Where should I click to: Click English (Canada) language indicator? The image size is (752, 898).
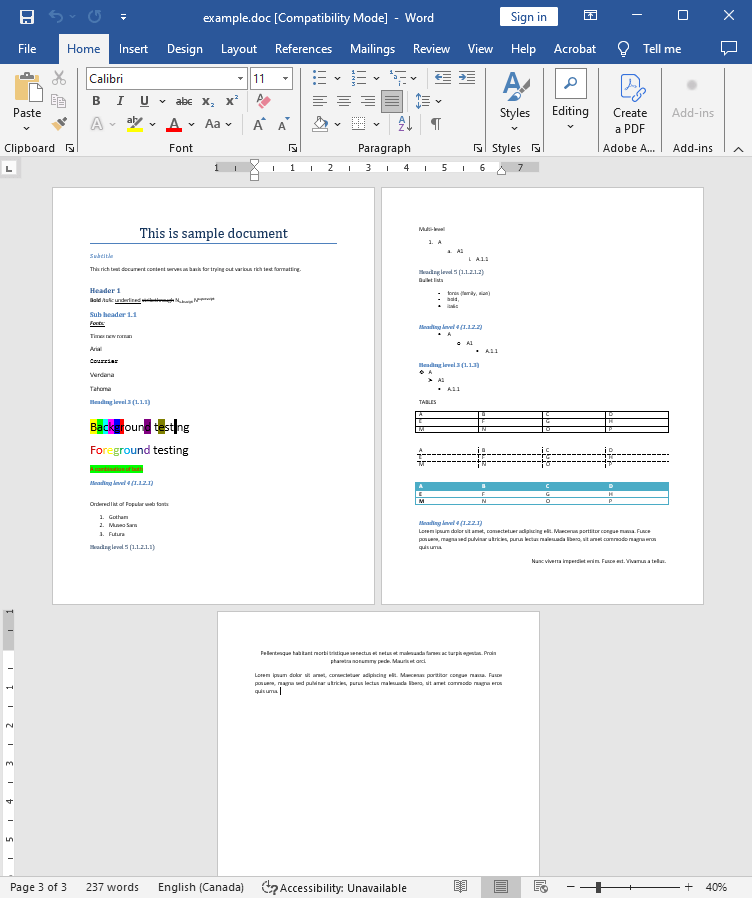coord(201,887)
